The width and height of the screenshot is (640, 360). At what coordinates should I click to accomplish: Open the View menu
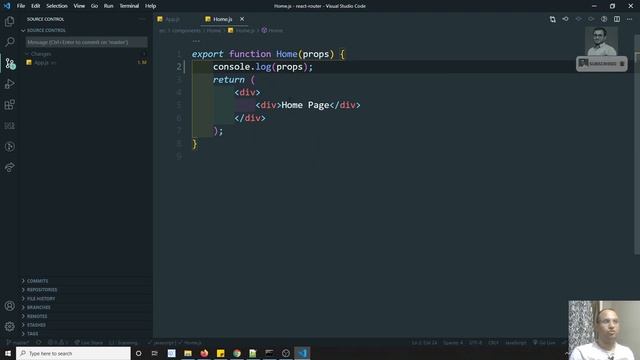[79, 6]
